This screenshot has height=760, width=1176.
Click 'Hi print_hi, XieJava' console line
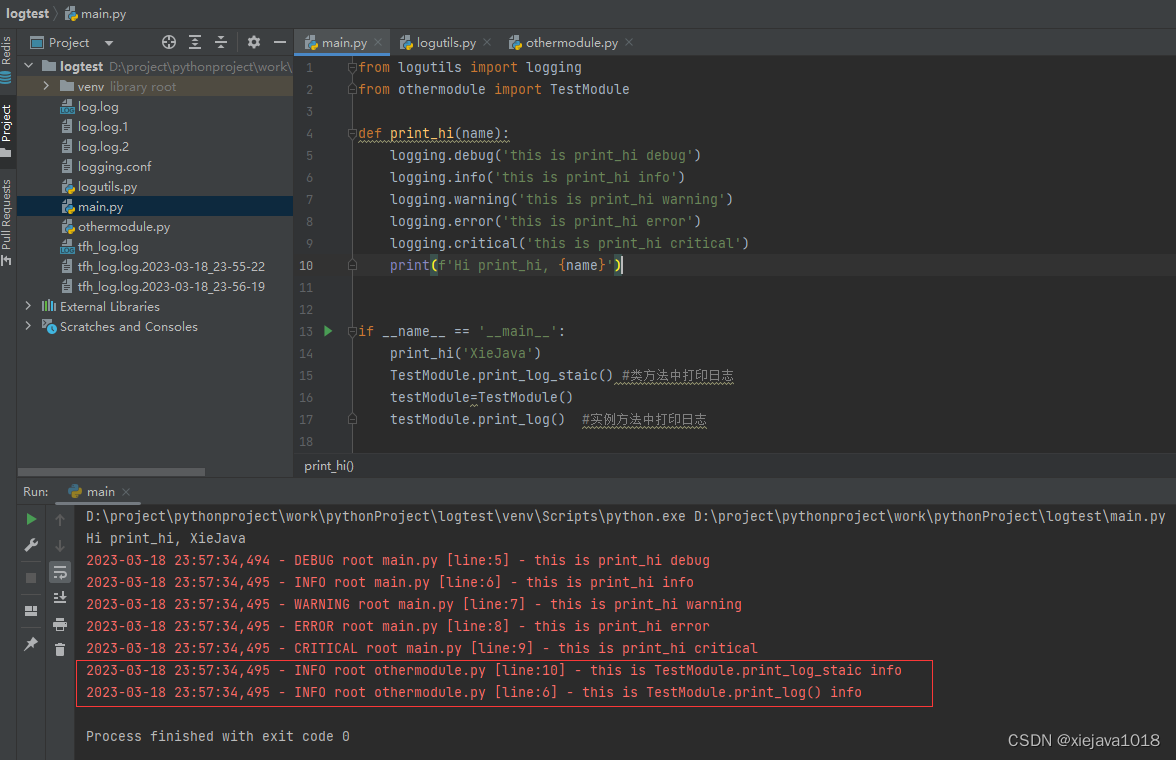[166, 538]
